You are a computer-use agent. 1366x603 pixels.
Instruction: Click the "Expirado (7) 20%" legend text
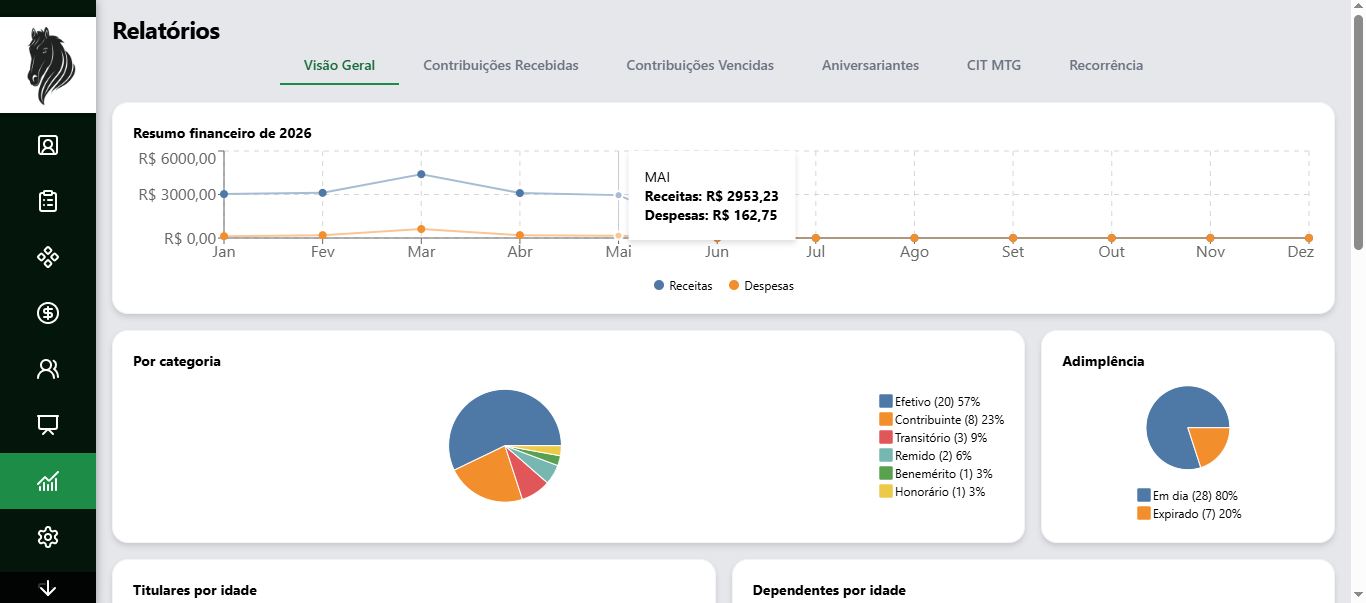point(1197,513)
